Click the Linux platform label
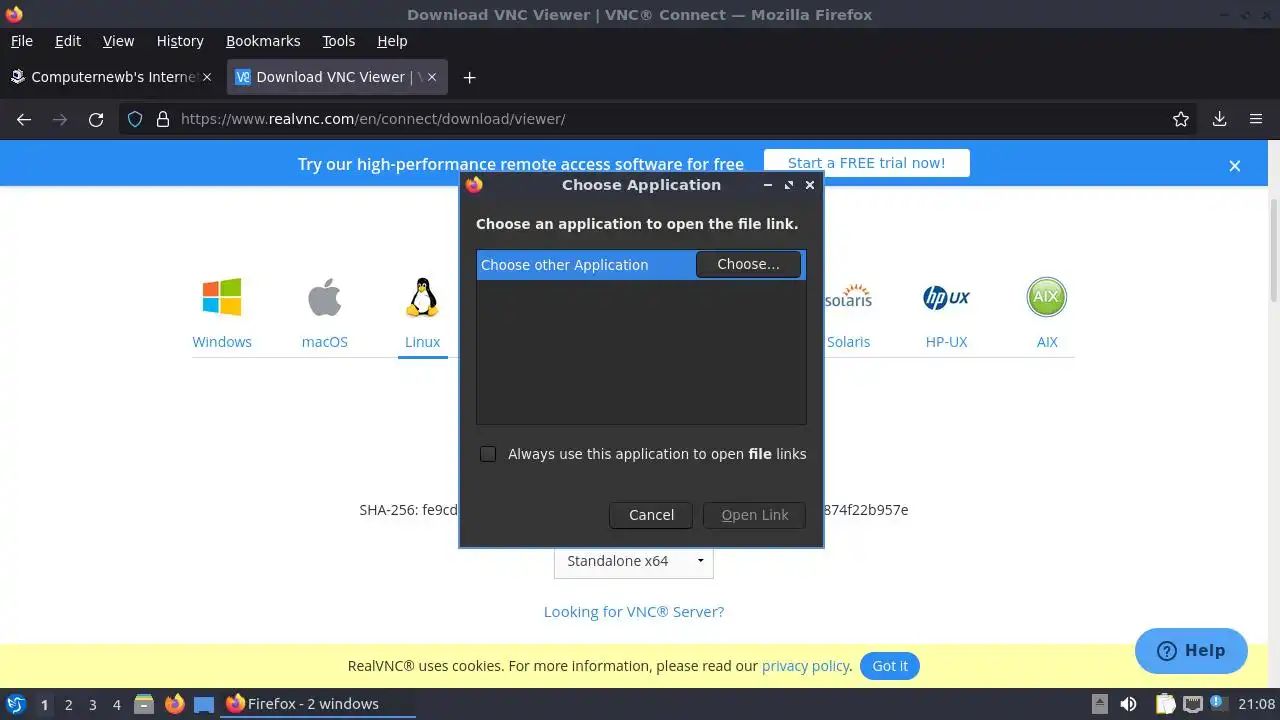The height and width of the screenshot is (720, 1280). (x=422, y=342)
